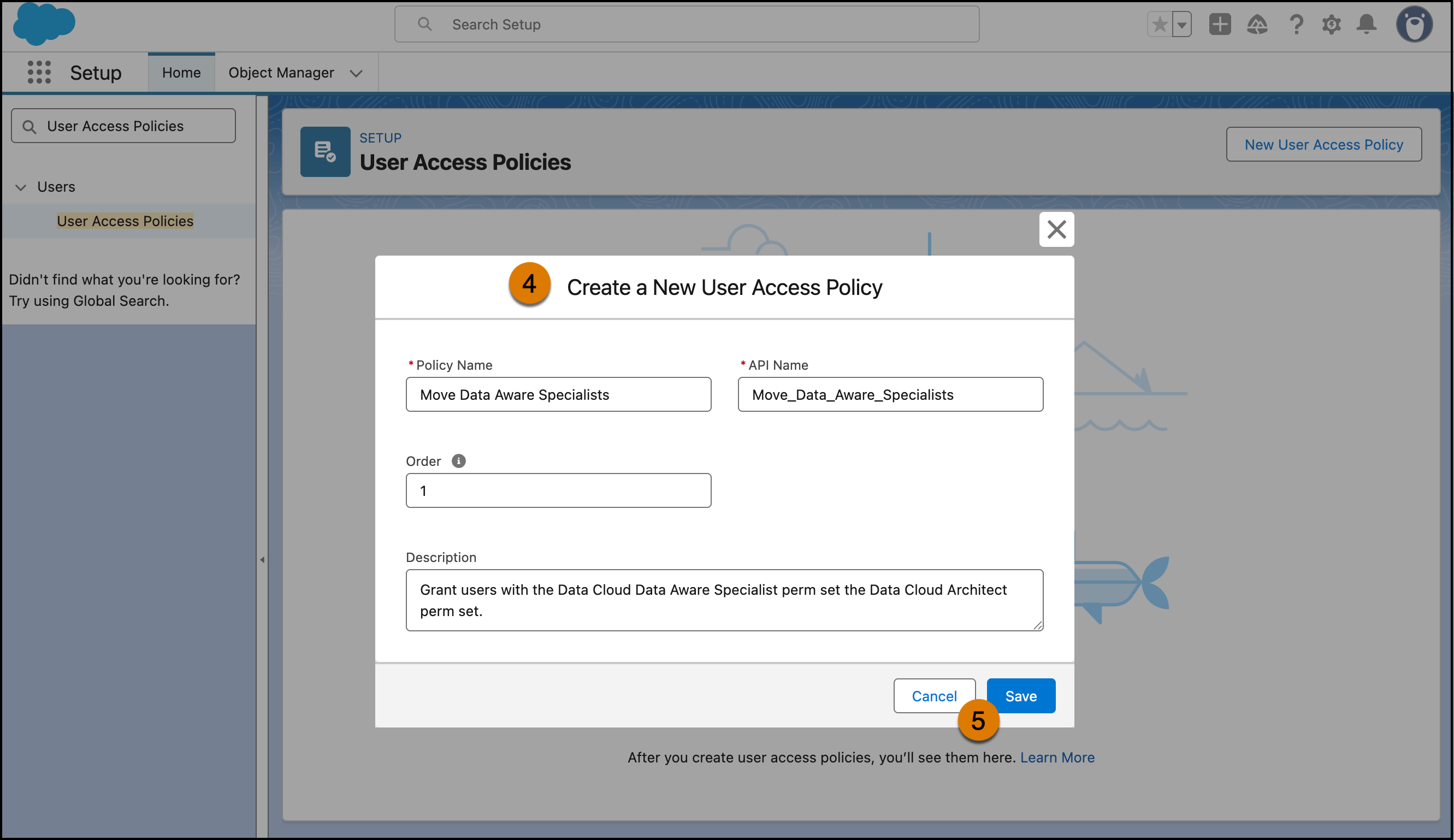Cancel the new policy dialog
Screen dimensions: 1454x840
(x=934, y=696)
